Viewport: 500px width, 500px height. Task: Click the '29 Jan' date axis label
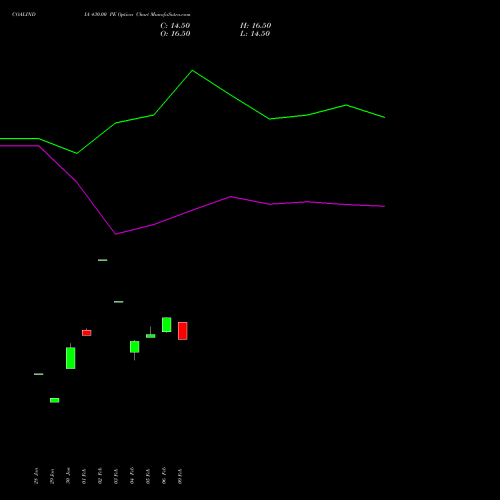click(52, 476)
